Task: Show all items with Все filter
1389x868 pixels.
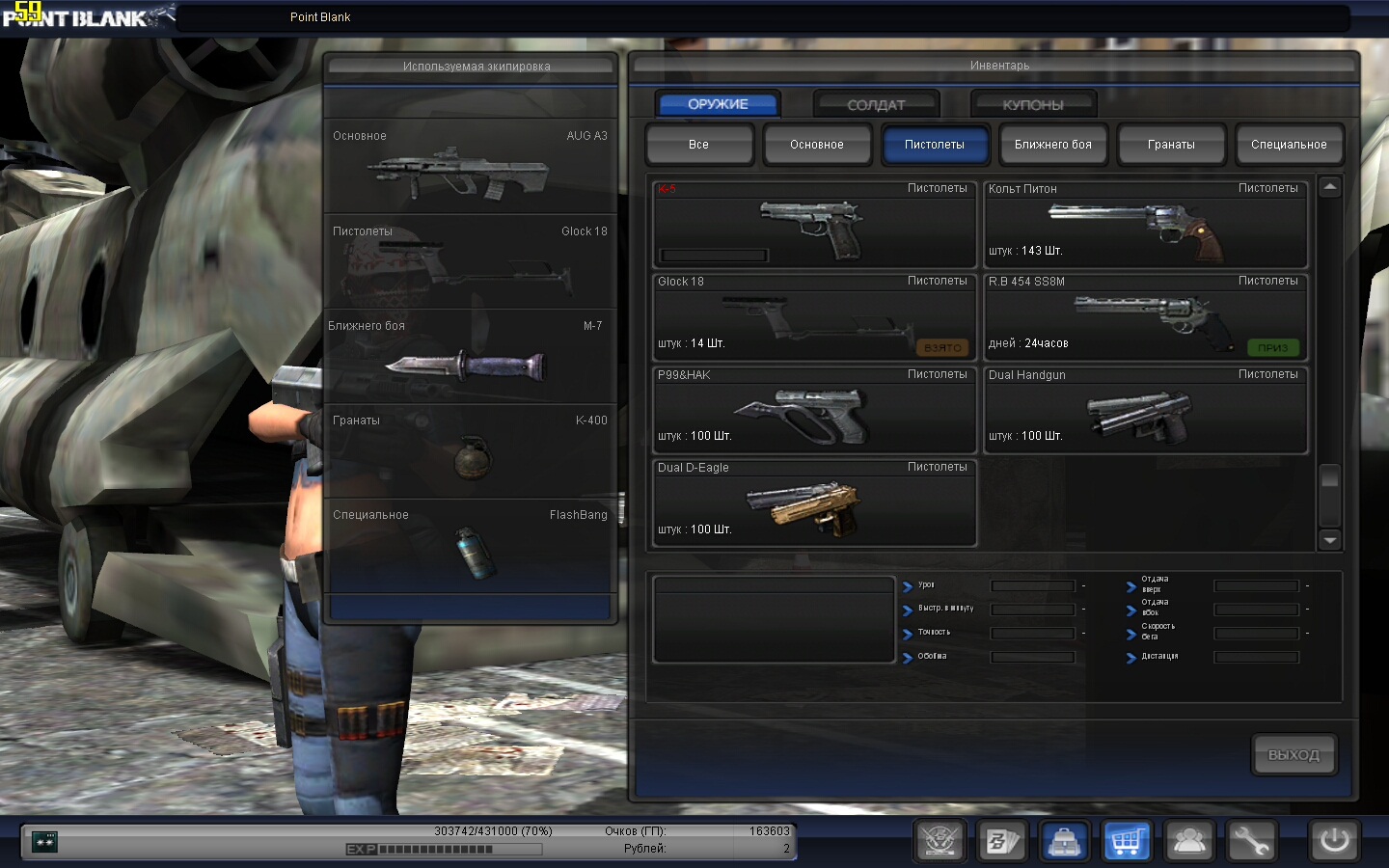Action: [x=698, y=145]
